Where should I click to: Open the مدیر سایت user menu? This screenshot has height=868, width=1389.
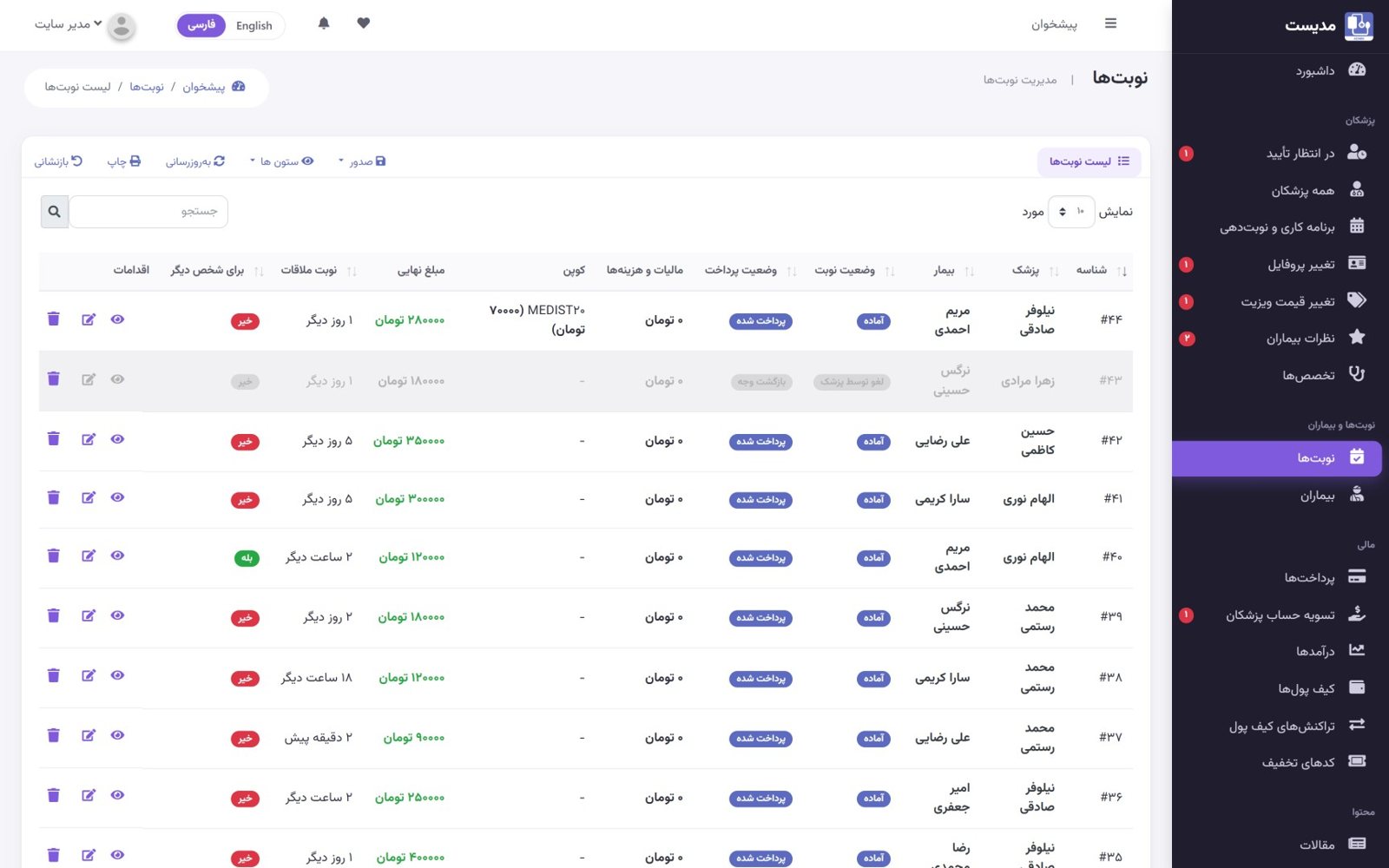[x=69, y=24]
